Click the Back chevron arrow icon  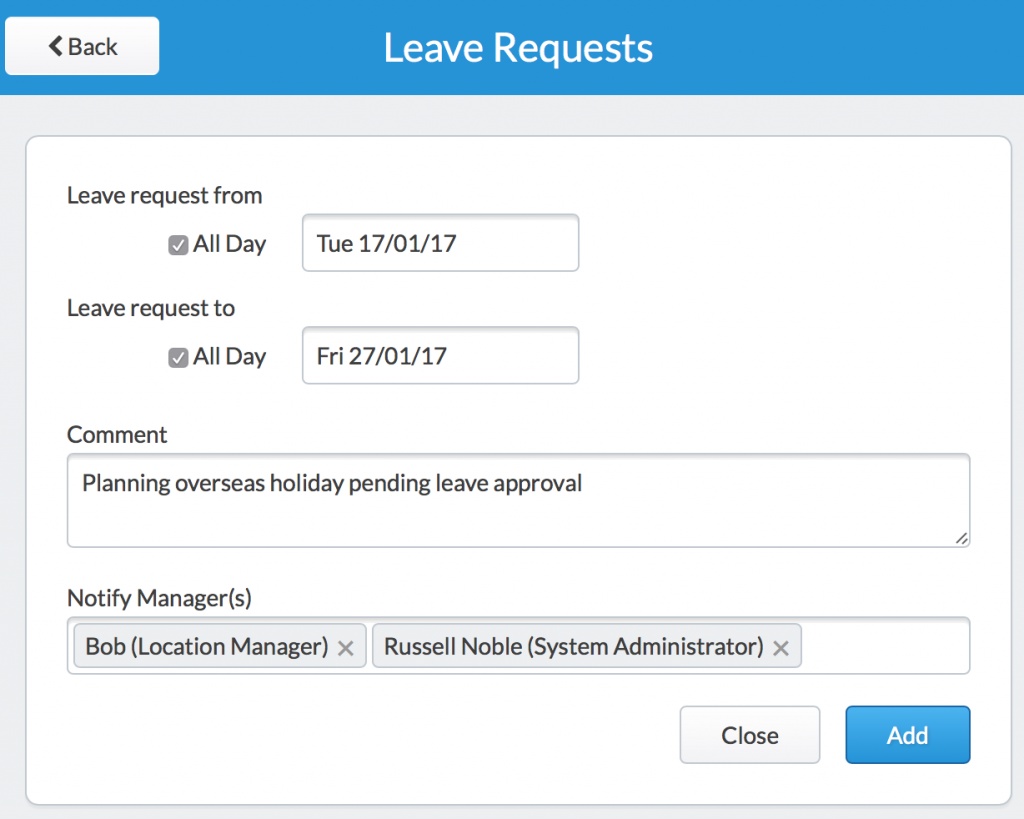click(x=56, y=46)
